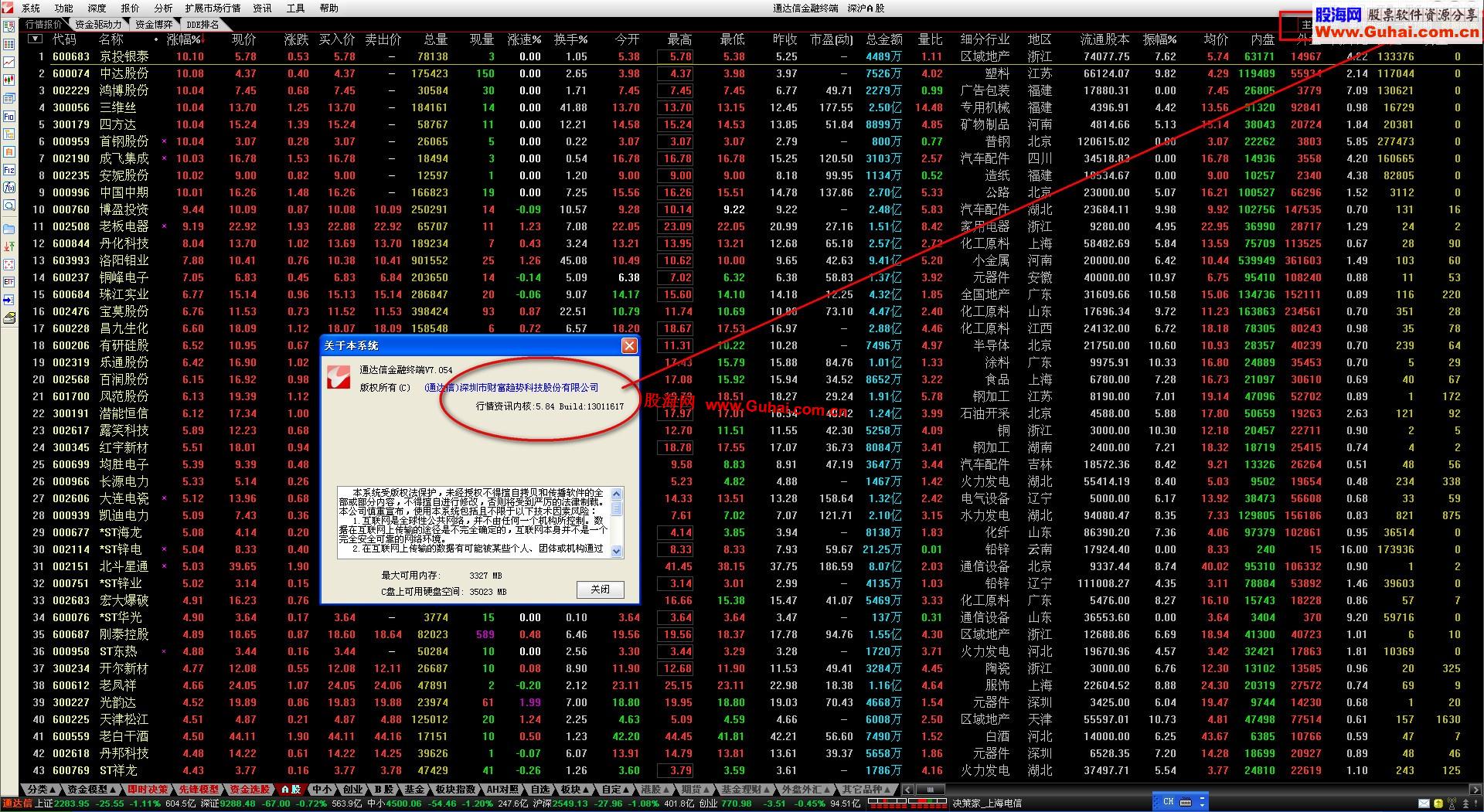
Task: Open the column header dropdown arrow before 代码
Action: tap(36, 39)
